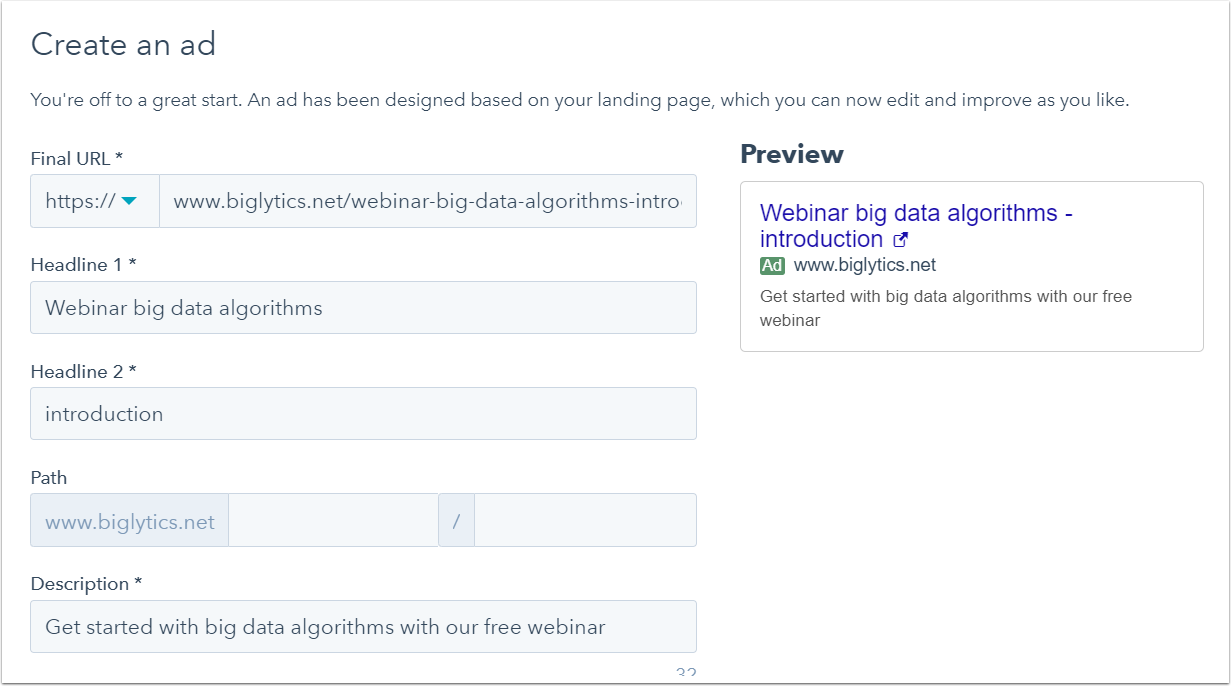The width and height of the screenshot is (1231, 686).
Task: Click the character counter below Description
Action: 686,673
